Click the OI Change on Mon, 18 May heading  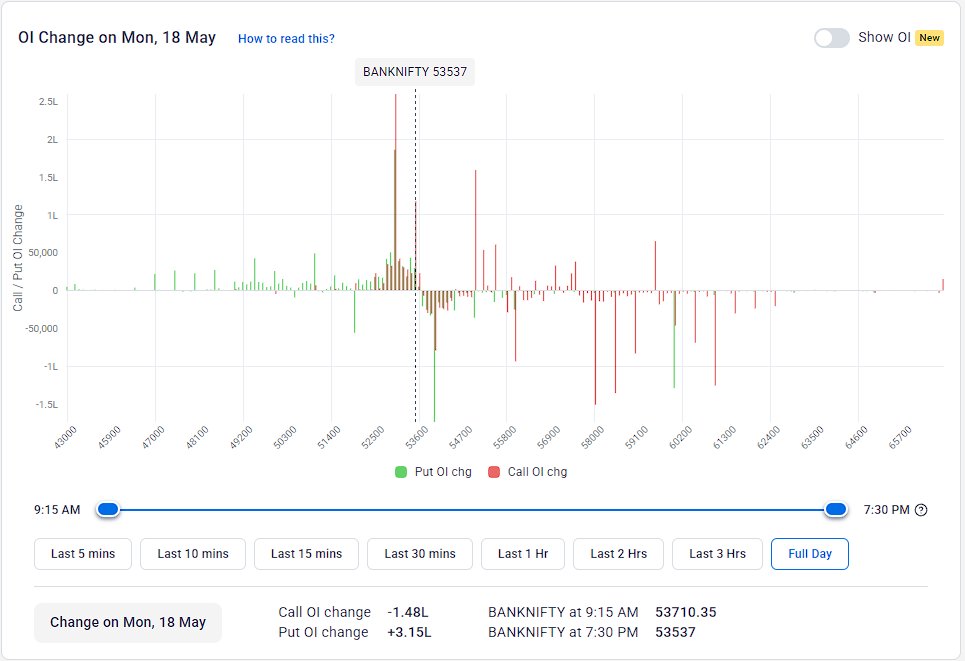coord(117,38)
